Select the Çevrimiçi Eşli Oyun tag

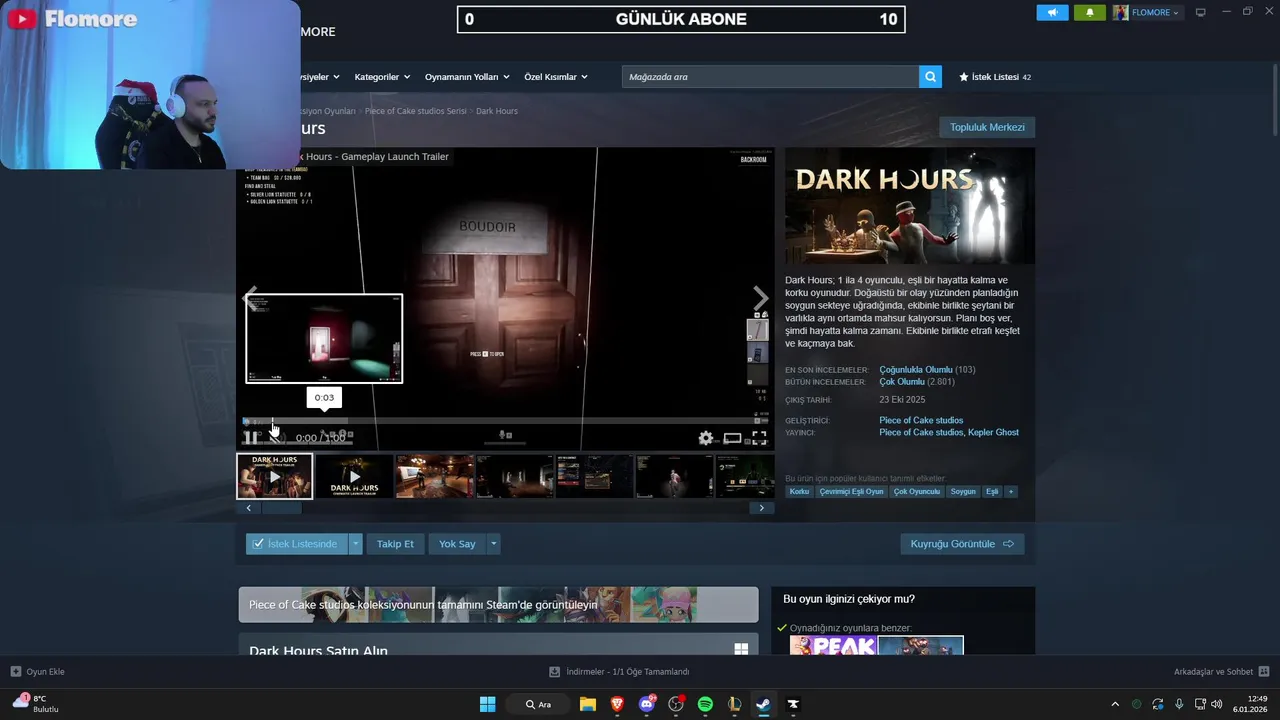point(852,492)
